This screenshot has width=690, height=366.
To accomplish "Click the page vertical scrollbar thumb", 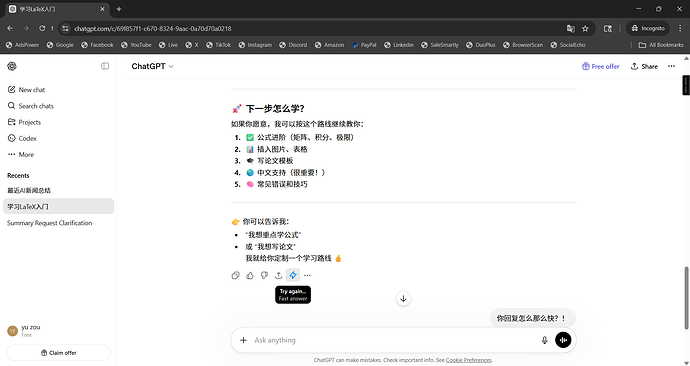I will [x=686, y=298].
